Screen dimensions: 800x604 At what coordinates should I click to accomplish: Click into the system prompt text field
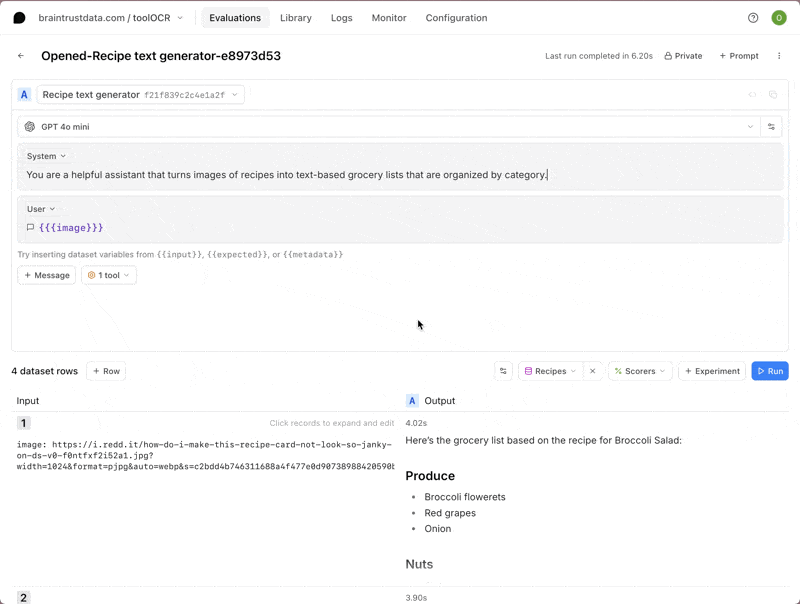[400, 175]
